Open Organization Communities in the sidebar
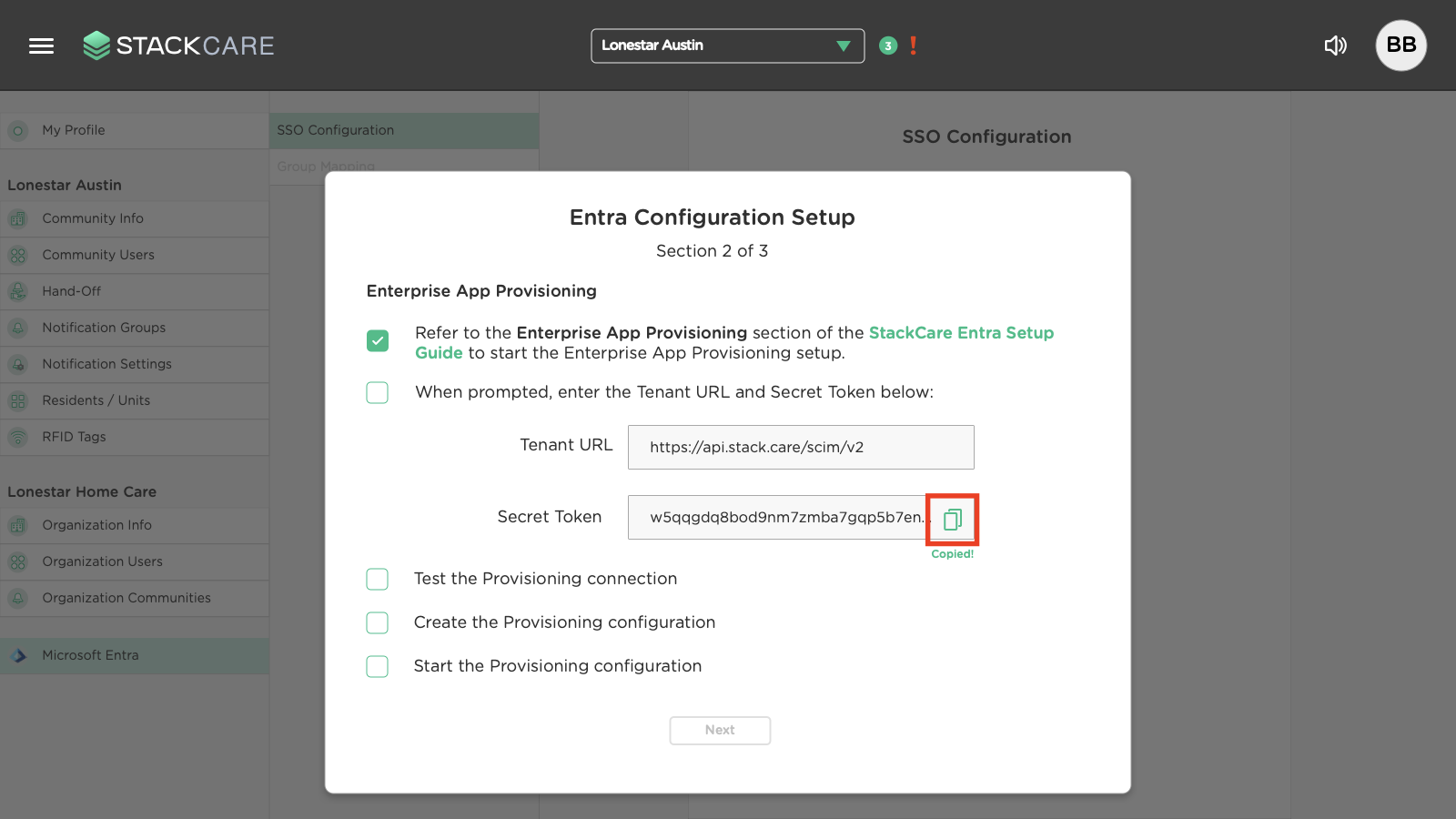Image resolution: width=1456 pixels, height=819 pixels. [x=134, y=598]
